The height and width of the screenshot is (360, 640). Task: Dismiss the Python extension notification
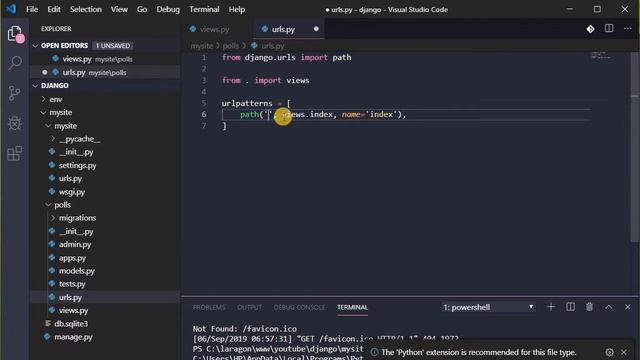point(624,352)
